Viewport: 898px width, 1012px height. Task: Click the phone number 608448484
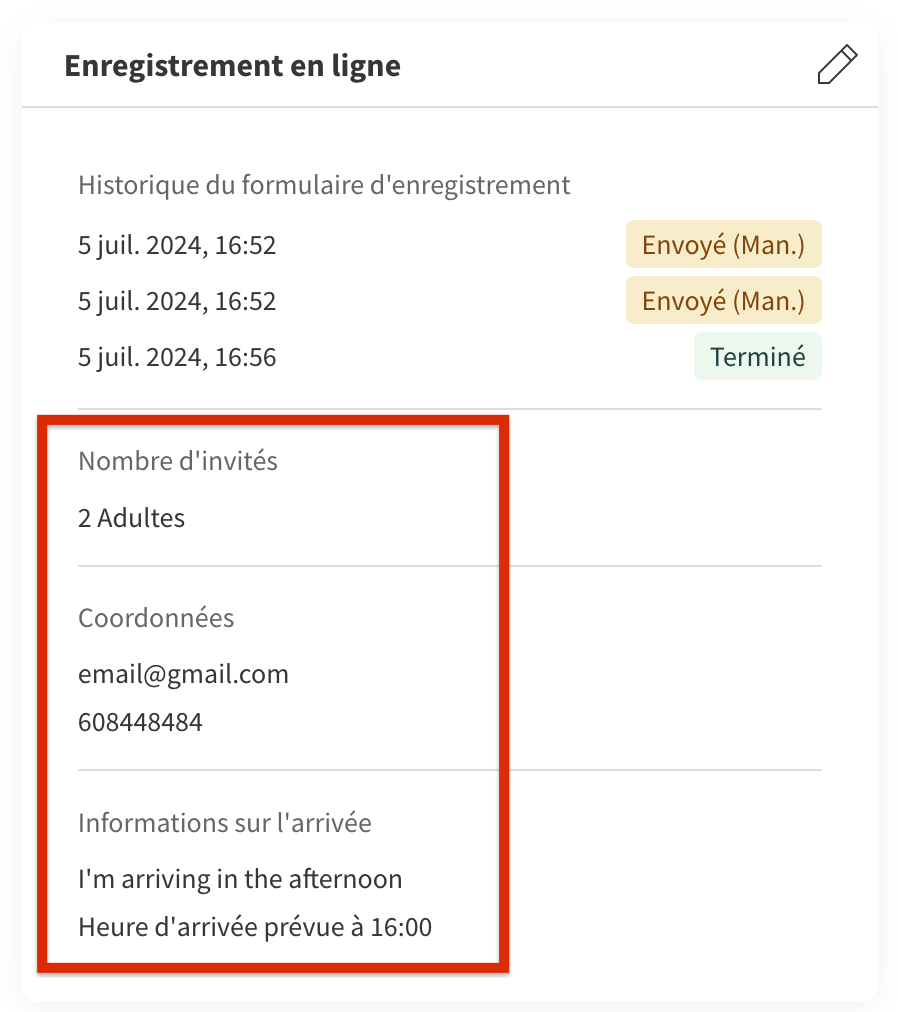pyautogui.click(x=140, y=722)
